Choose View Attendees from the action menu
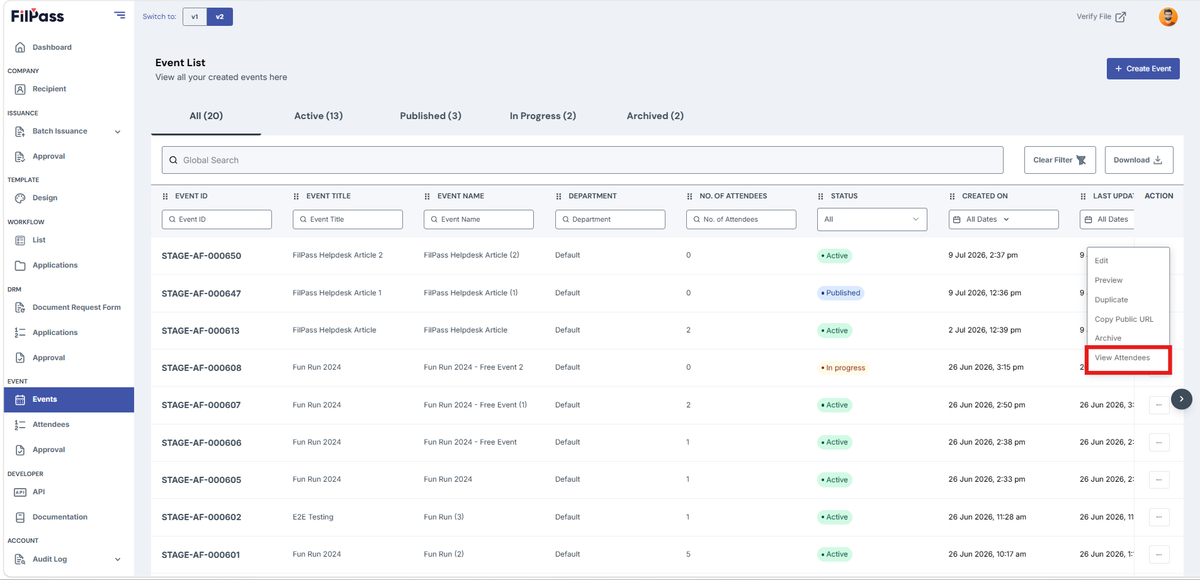 (1122, 357)
